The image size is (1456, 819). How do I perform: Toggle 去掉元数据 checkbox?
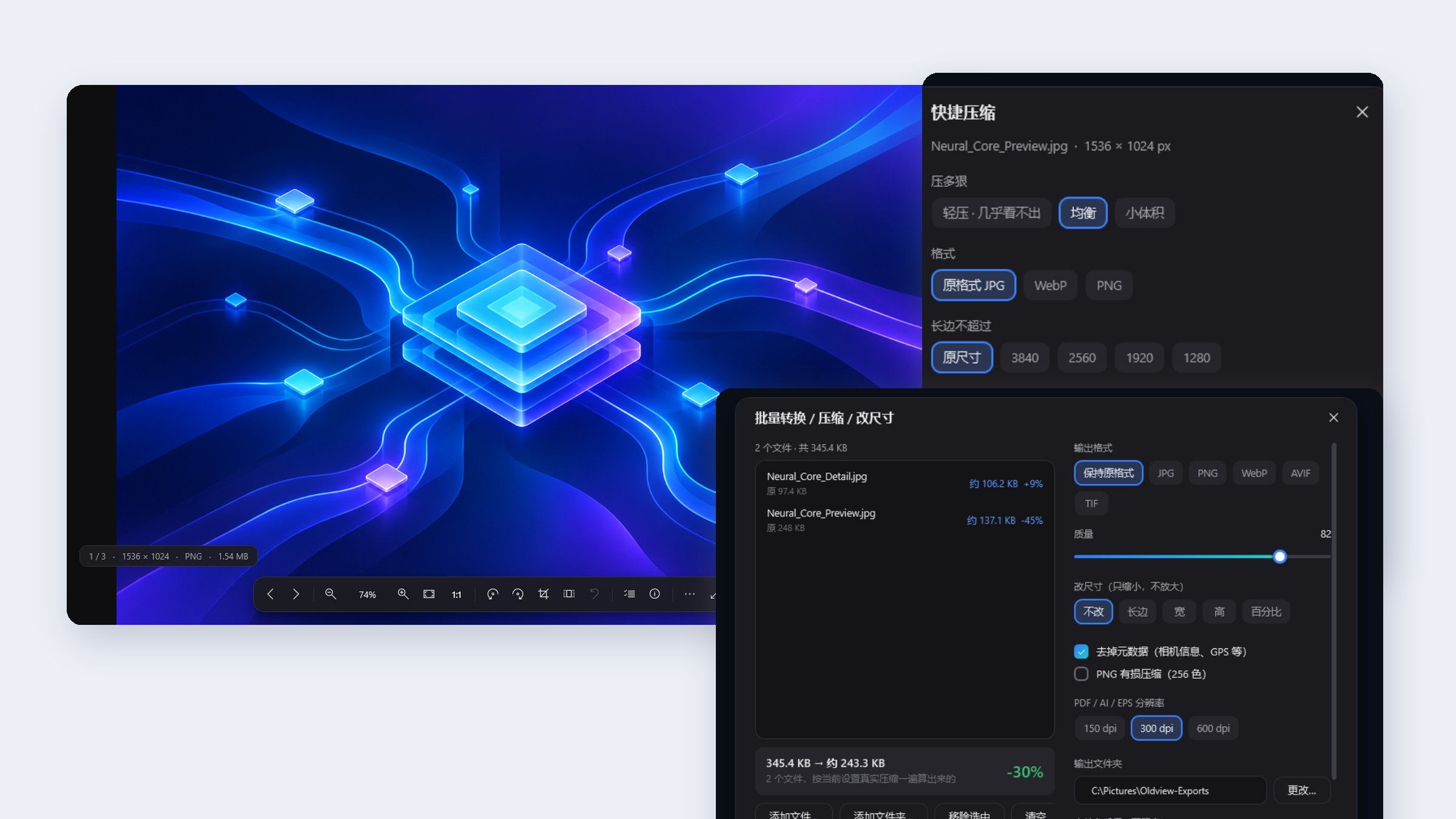pyautogui.click(x=1081, y=652)
